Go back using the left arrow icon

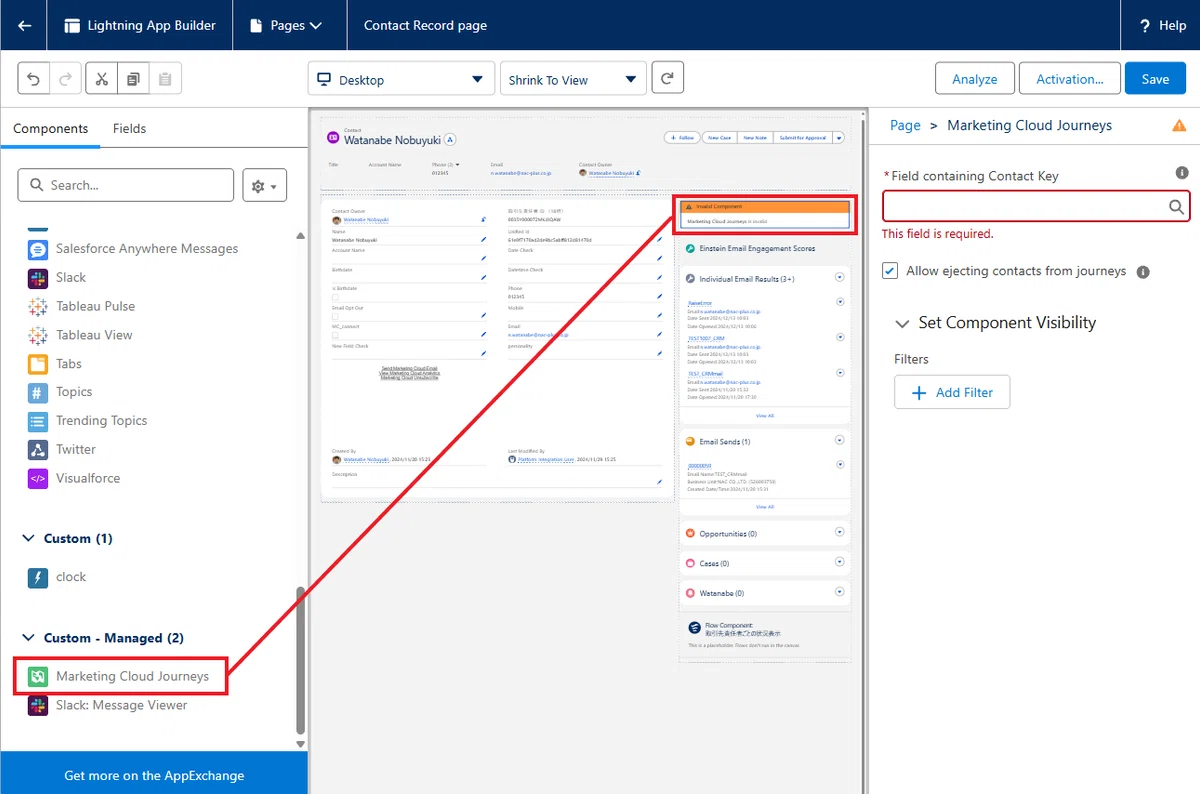pos(24,25)
